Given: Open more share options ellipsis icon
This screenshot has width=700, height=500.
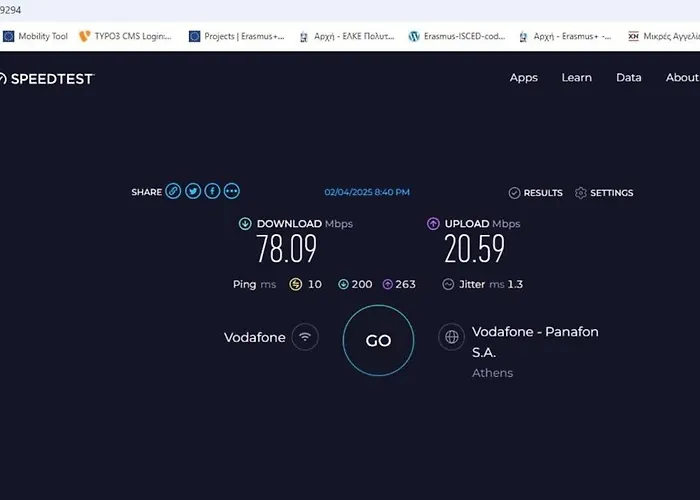Looking at the screenshot, I should pos(232,191).
